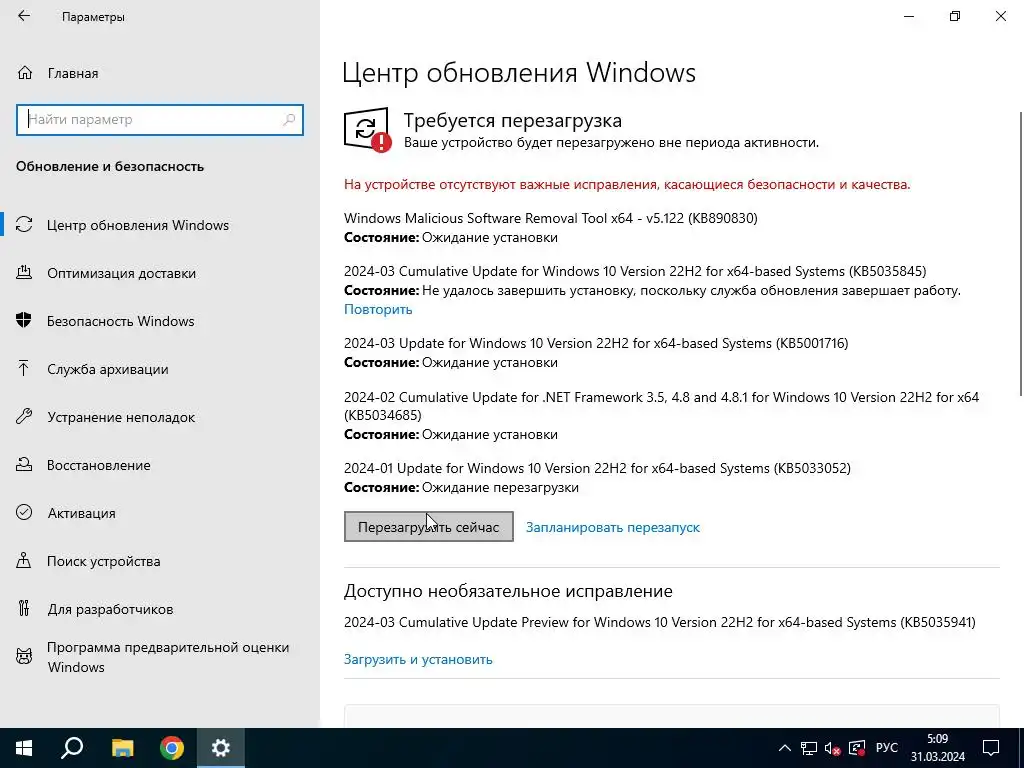
Task: Click the Безопасность Windows shield icon
Action: pyautogui.click(x=24, y=321)
